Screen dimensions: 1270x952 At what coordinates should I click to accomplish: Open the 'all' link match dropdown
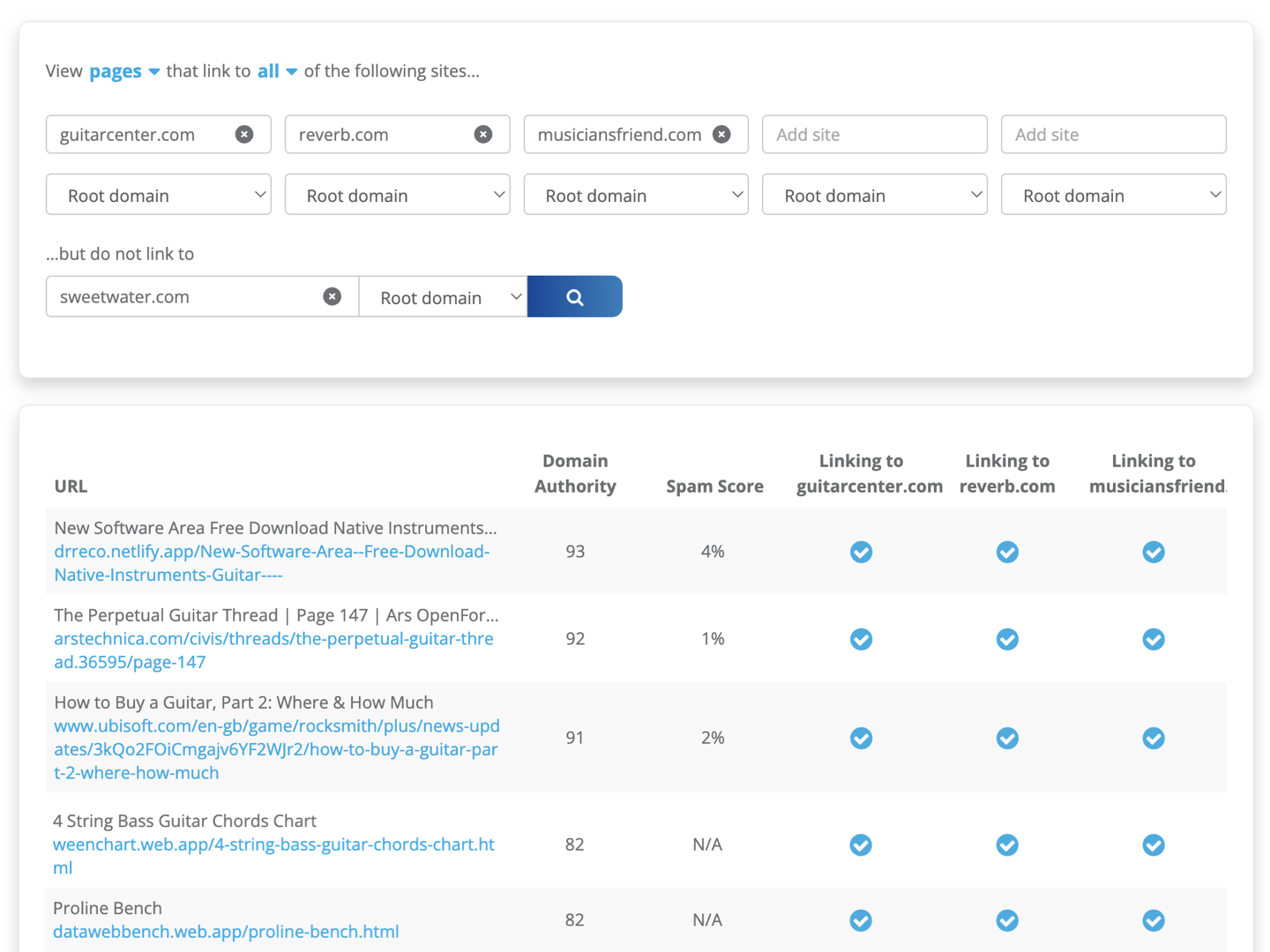point(277,71)
